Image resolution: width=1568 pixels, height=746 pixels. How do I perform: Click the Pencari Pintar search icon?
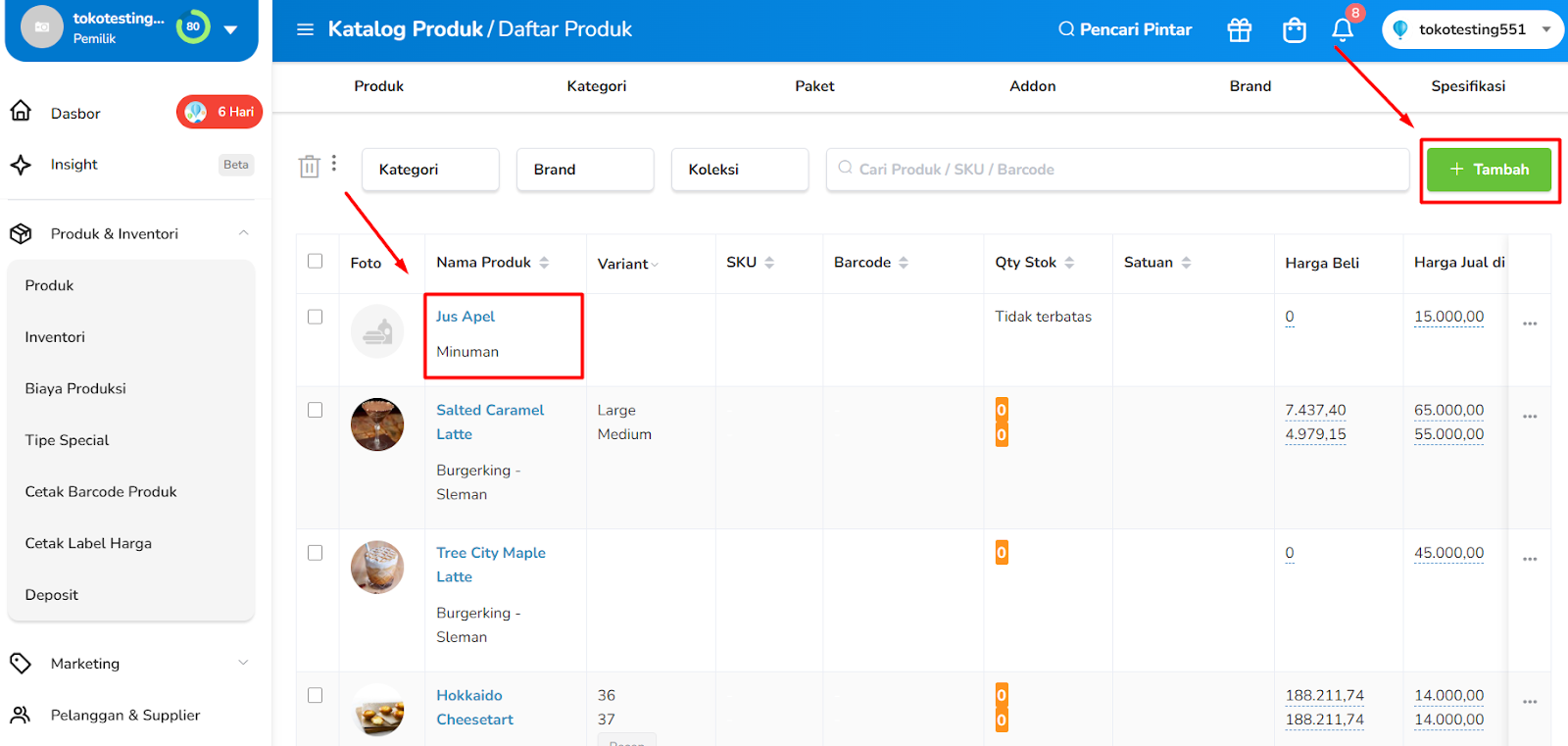1066,29
